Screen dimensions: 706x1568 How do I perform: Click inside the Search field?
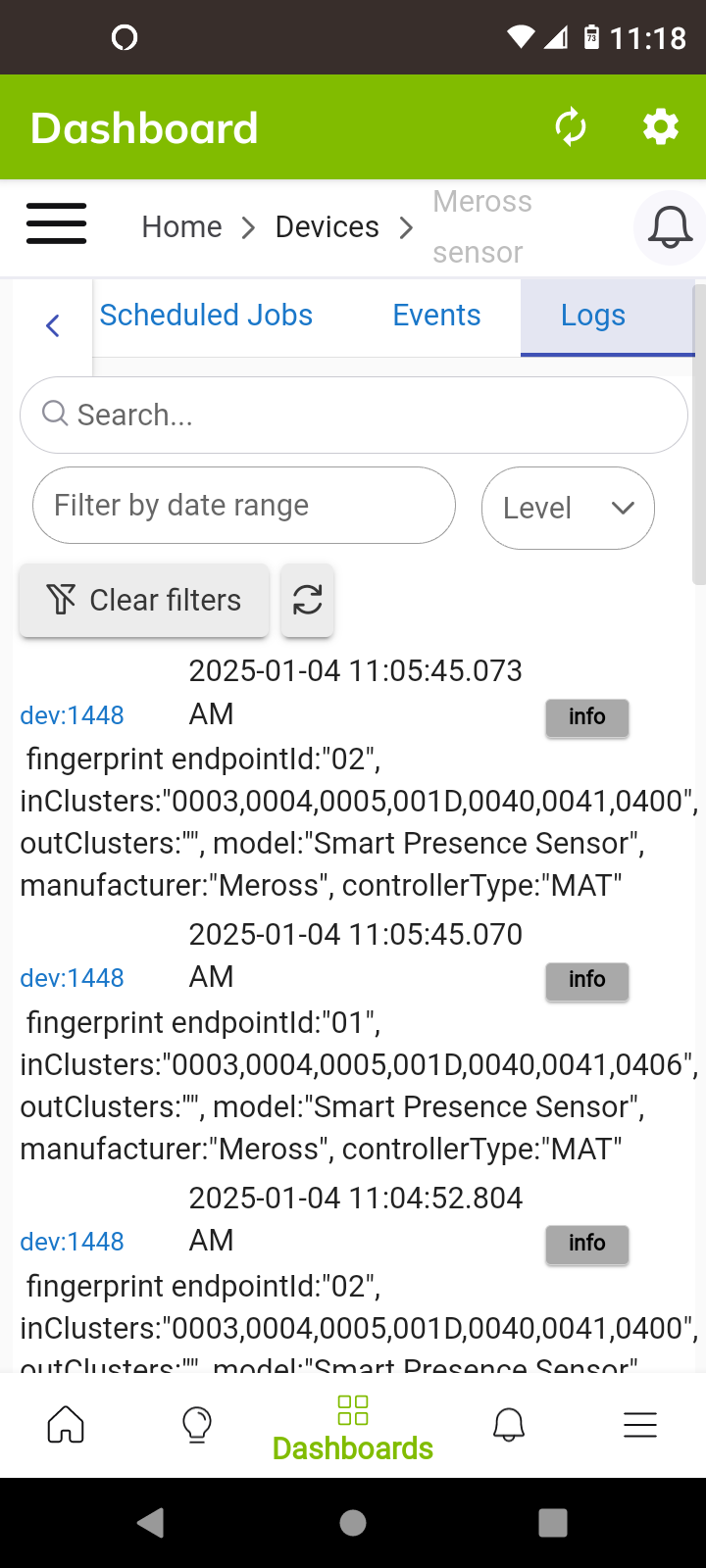353,414
